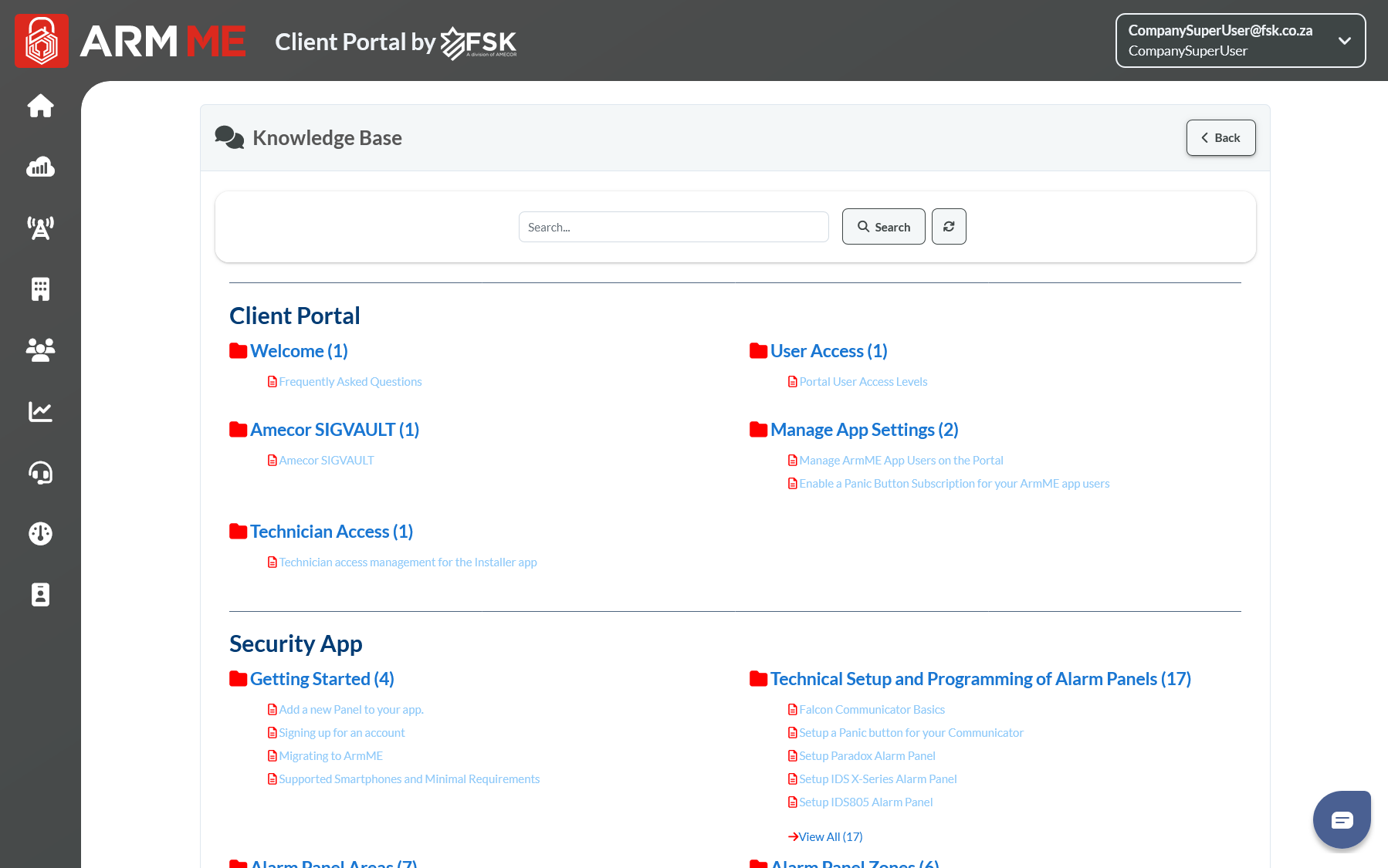Click the users group sidebar icon
This screenshot has height=868, width=1388.
tap(40, 350)
